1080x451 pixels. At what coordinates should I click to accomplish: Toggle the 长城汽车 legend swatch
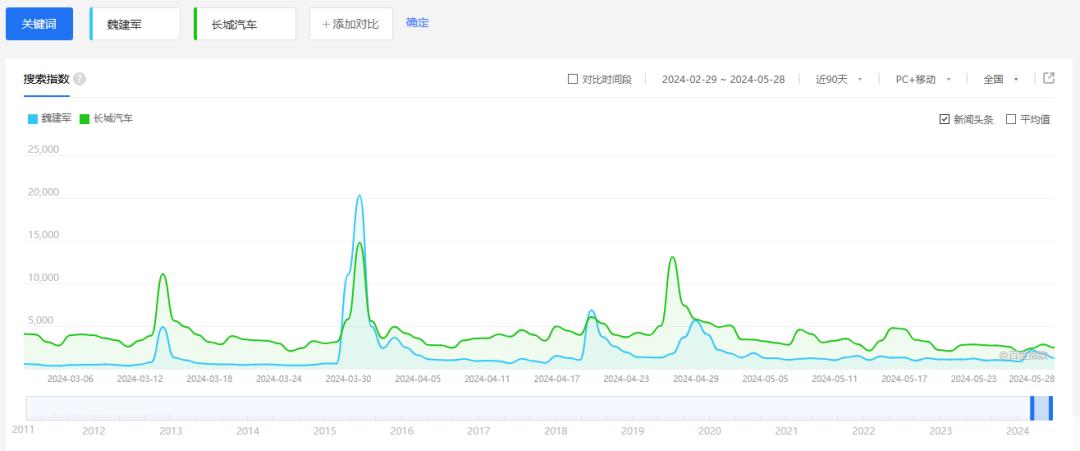pos(85,118)
